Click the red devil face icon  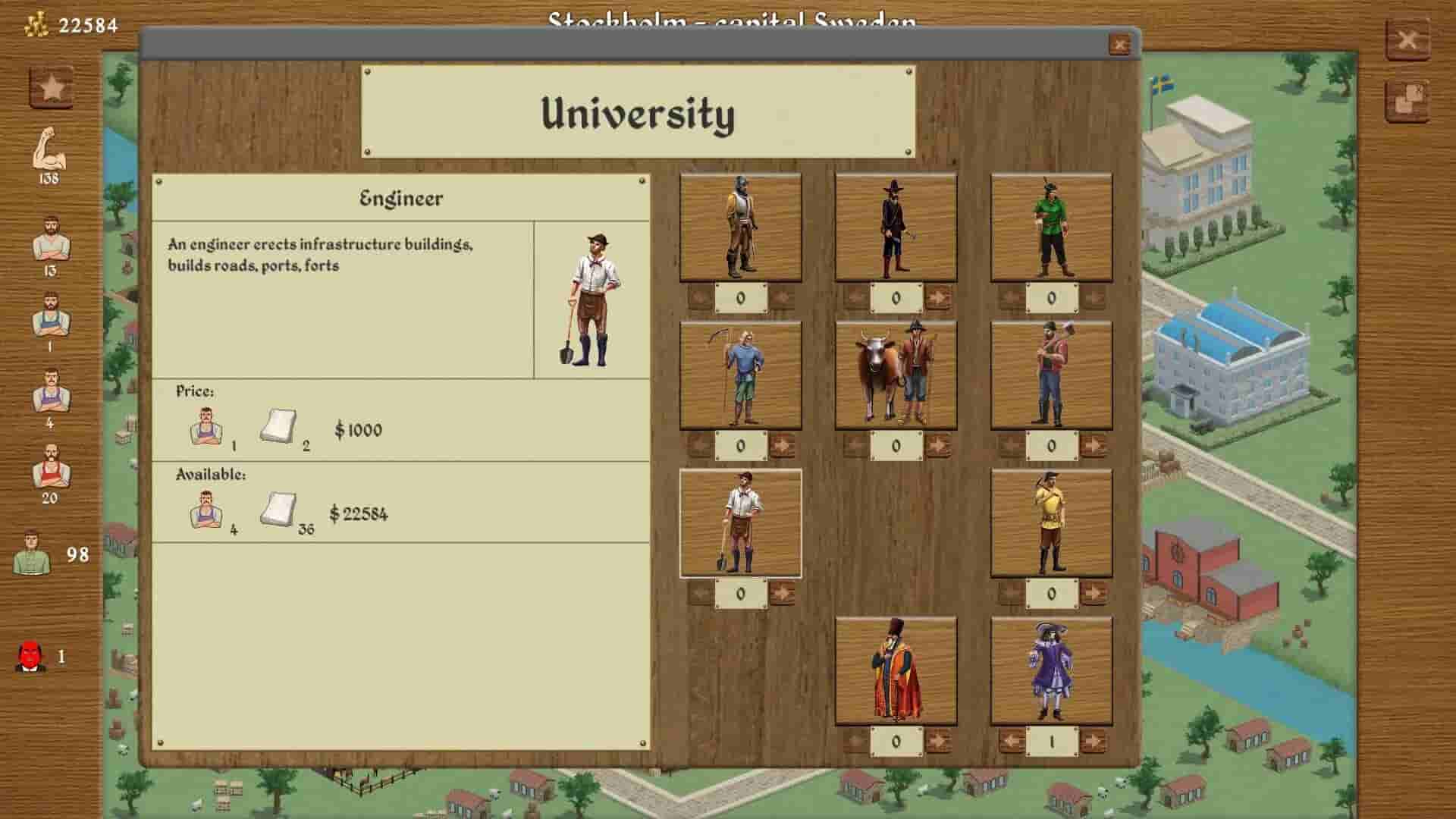click(31, 657)
